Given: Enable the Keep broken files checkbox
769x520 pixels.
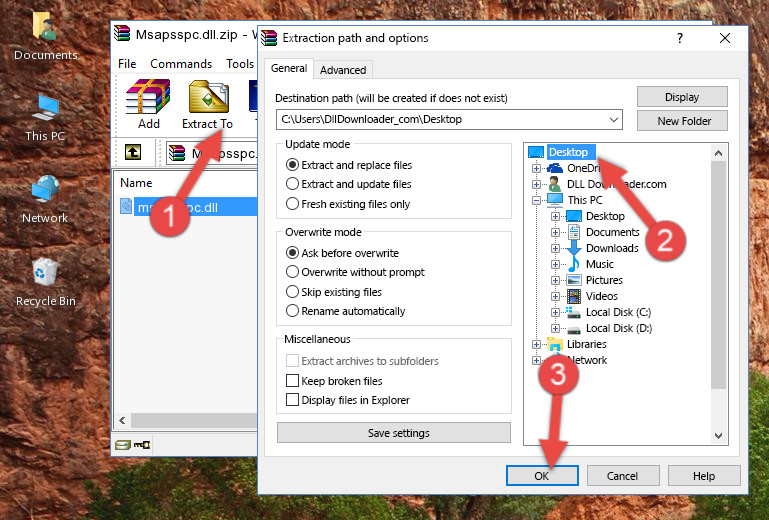Looking at the screenshot, I should click(292, 381).
